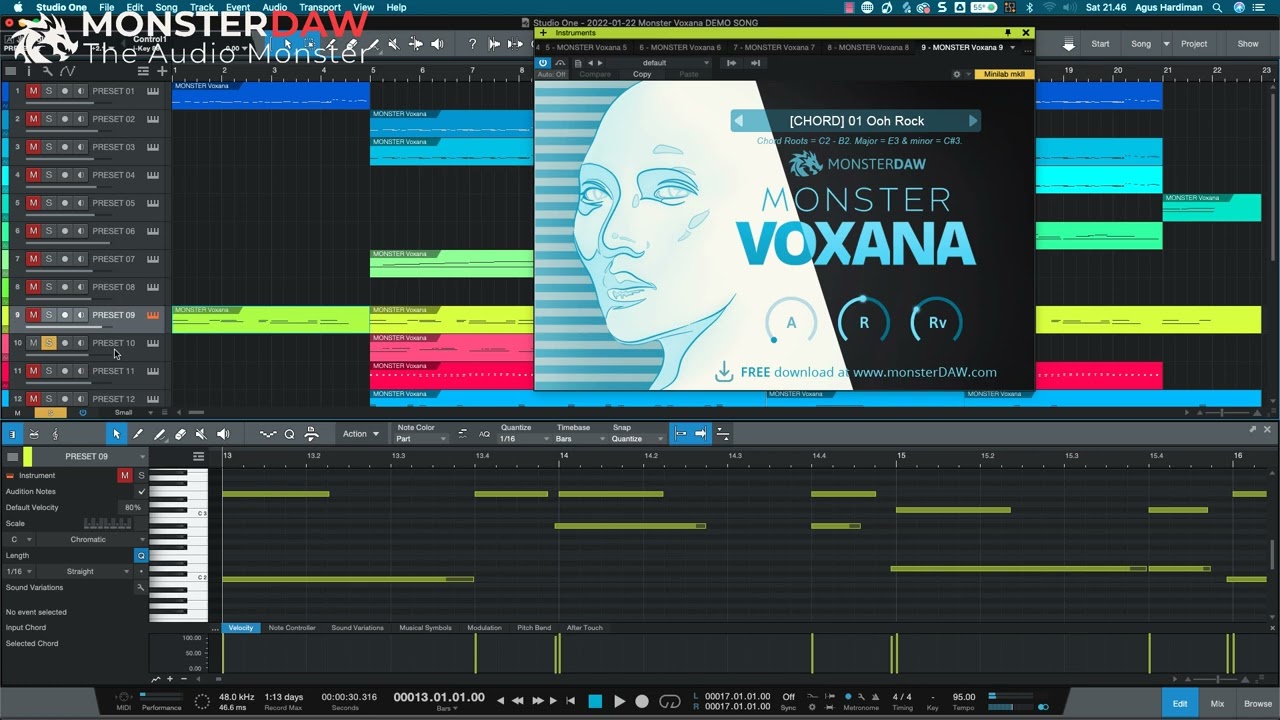This screenshot has height=720, width=1280.
Task: Open Straight length dropdown
Action: (x=85, y=571)
